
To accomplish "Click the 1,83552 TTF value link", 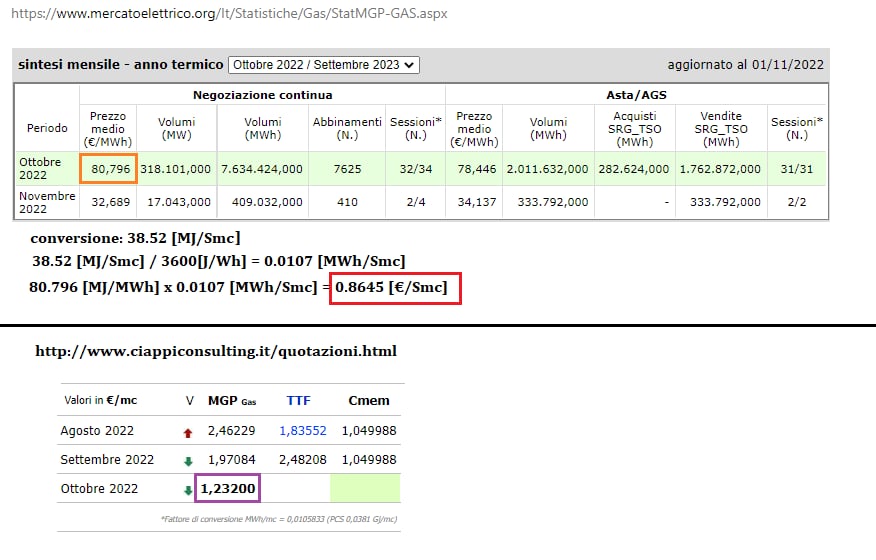I will 302,430.
